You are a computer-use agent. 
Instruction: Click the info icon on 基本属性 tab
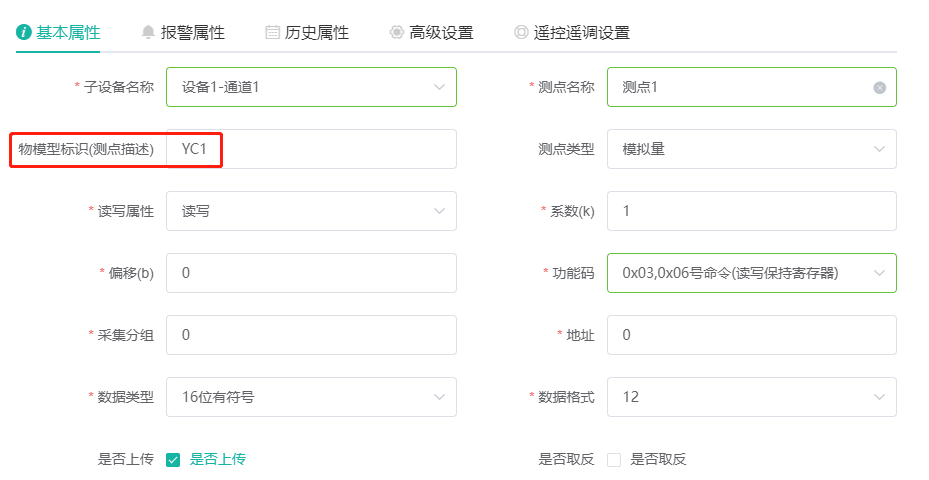(24, 32)
